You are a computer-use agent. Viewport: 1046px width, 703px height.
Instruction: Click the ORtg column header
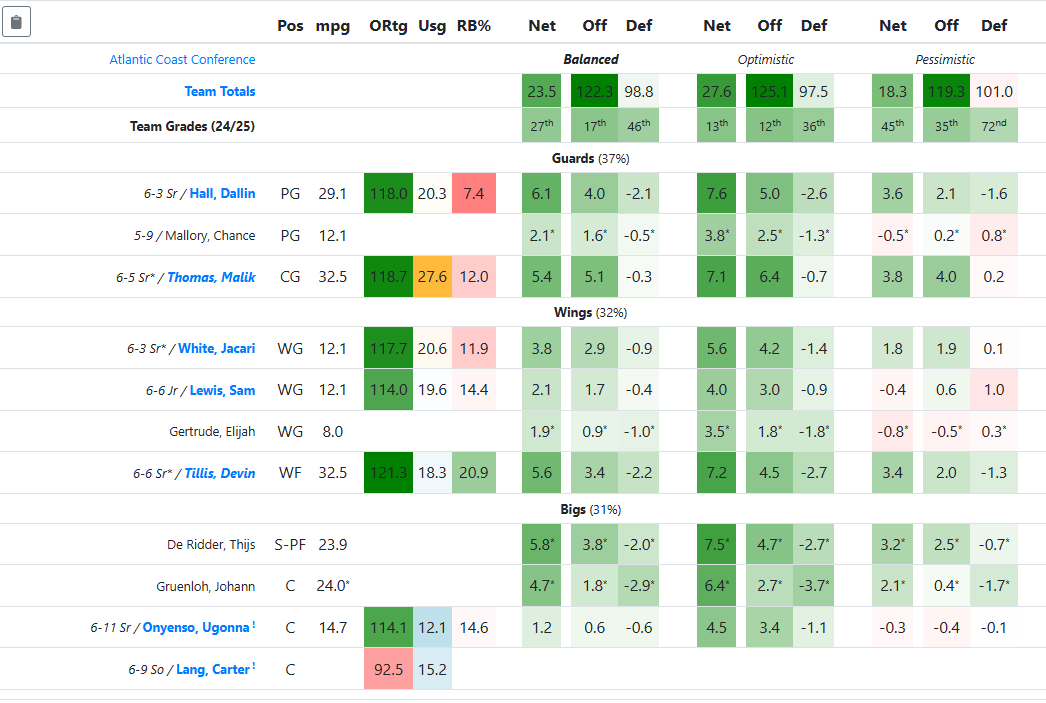[388, 26]
